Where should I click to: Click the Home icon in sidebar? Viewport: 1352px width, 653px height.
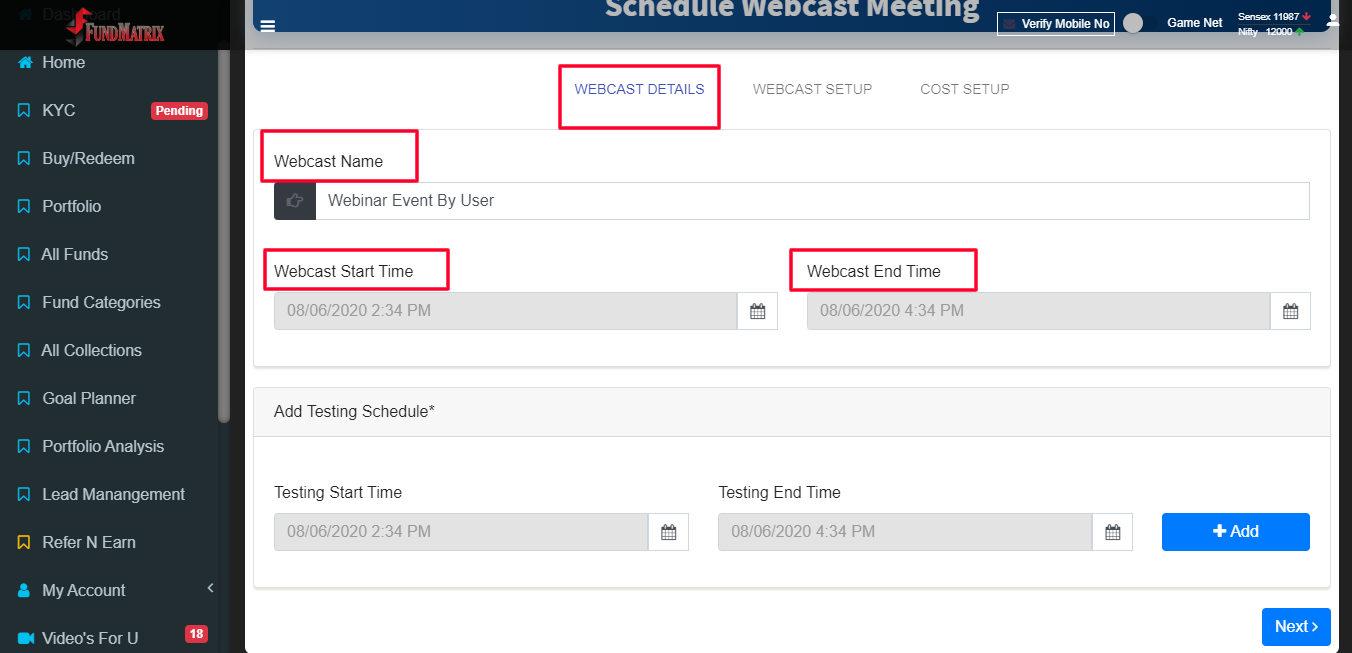(25, 62)
